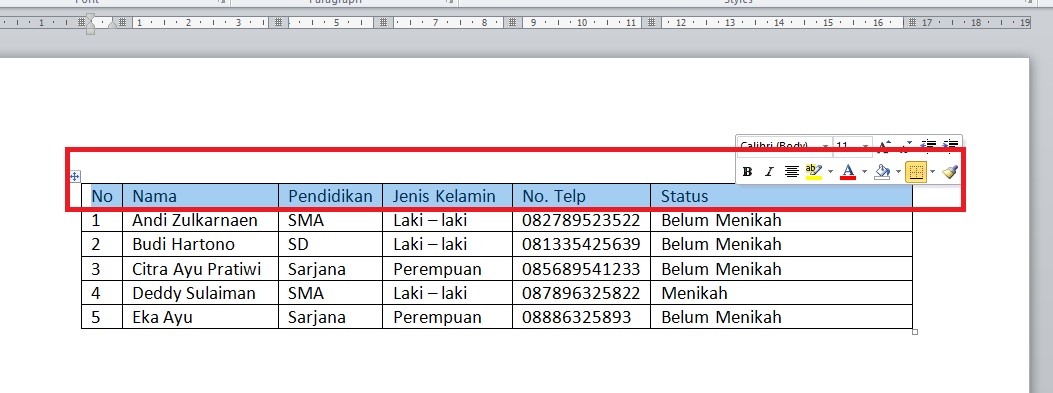Image resolution: width=1053 pixels, height=393 pixels.
Task: Click "Belum Menikah" in Budi Hartono's row
Action: (x=721, y=244)
